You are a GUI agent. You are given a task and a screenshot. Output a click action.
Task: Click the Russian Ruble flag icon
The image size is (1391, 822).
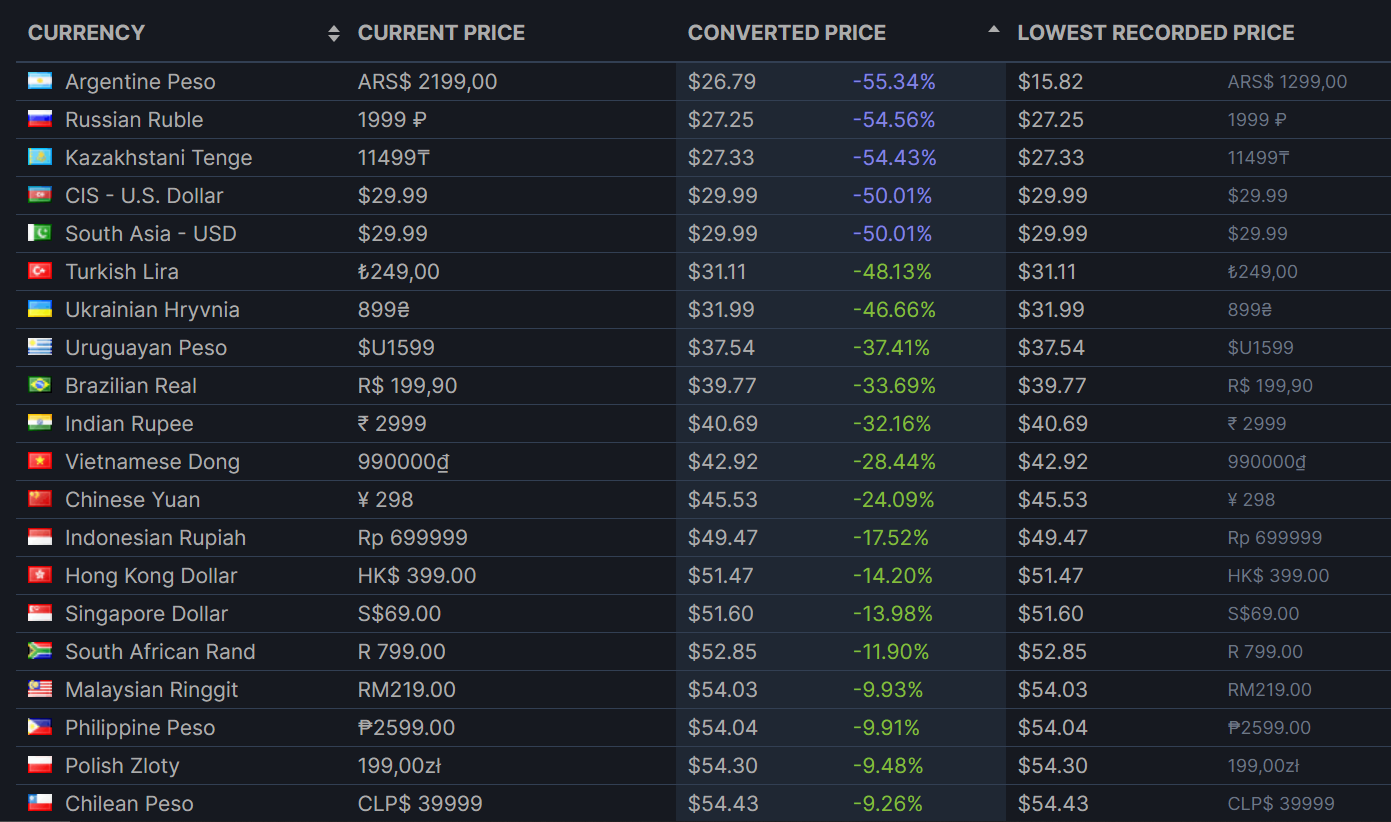pos(40,119)
